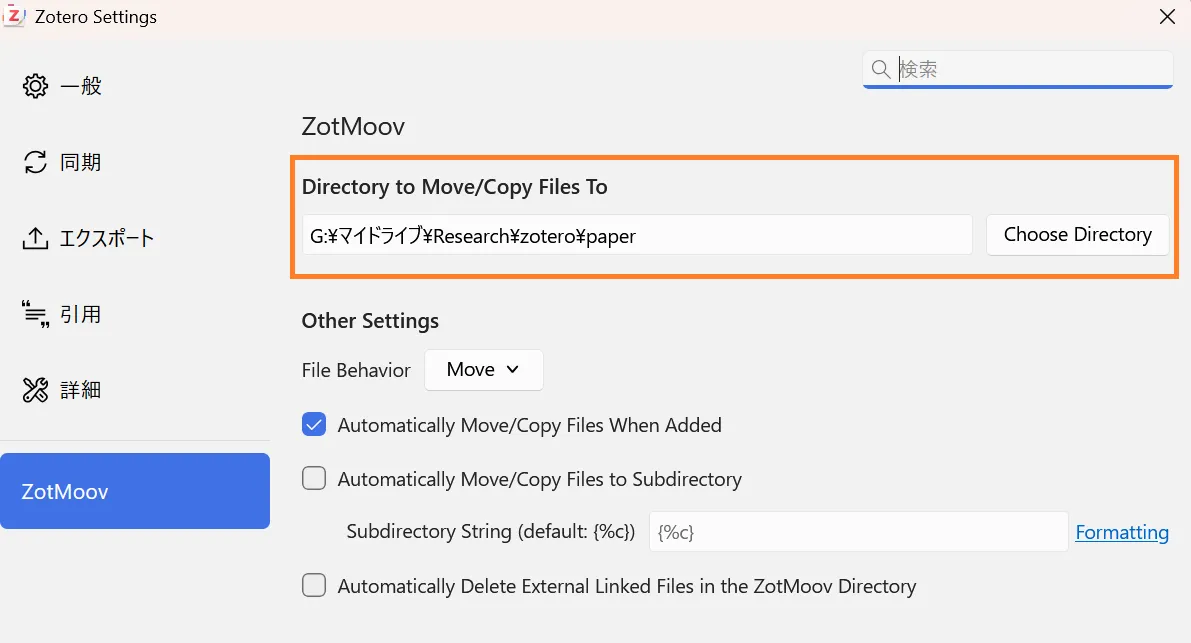Viewport: 1191px width, 643px height.
Task: Click the Cite quotation mark icon
Action: [35, 315]
